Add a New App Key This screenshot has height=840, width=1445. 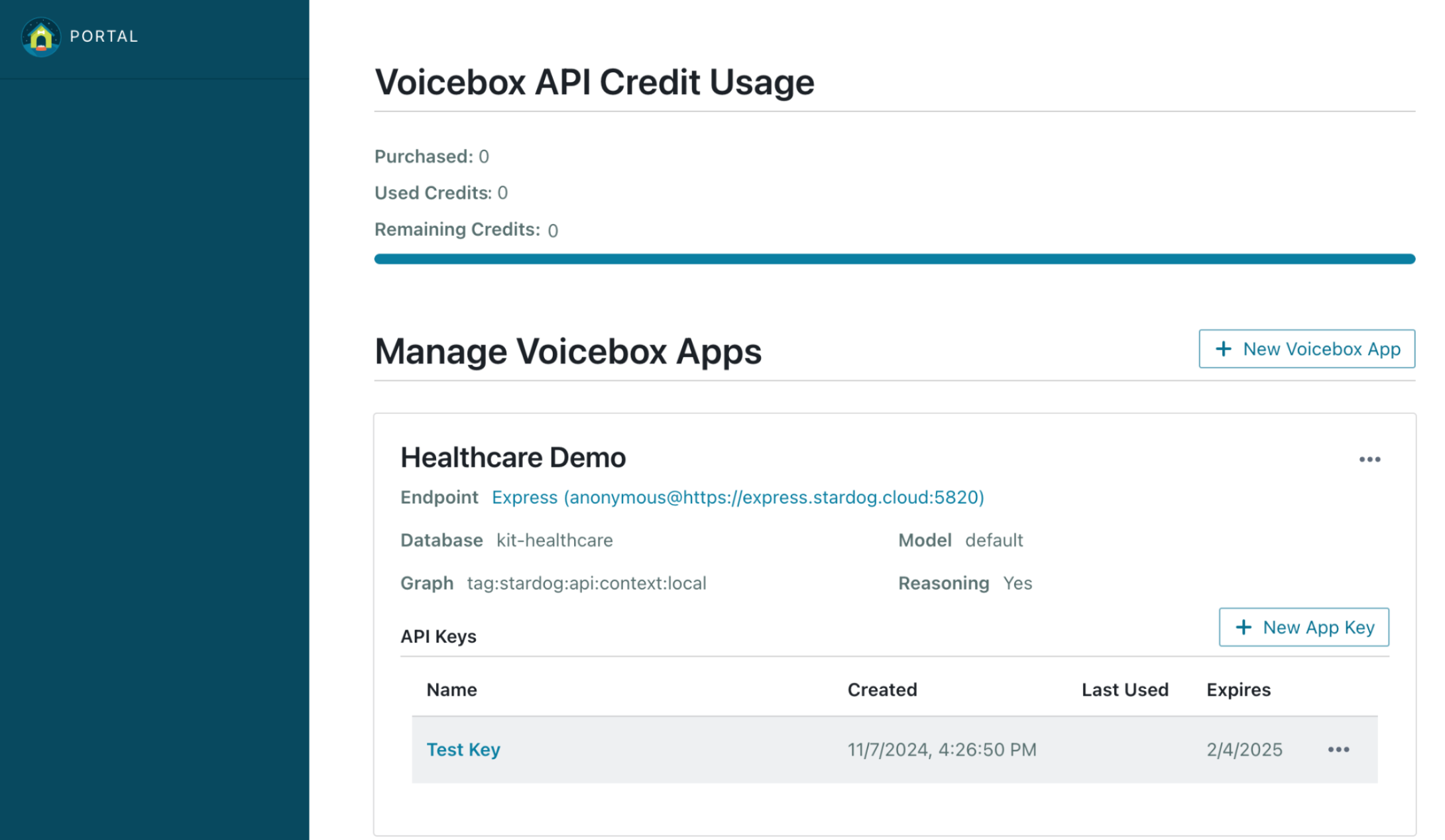coord(1303,627)
